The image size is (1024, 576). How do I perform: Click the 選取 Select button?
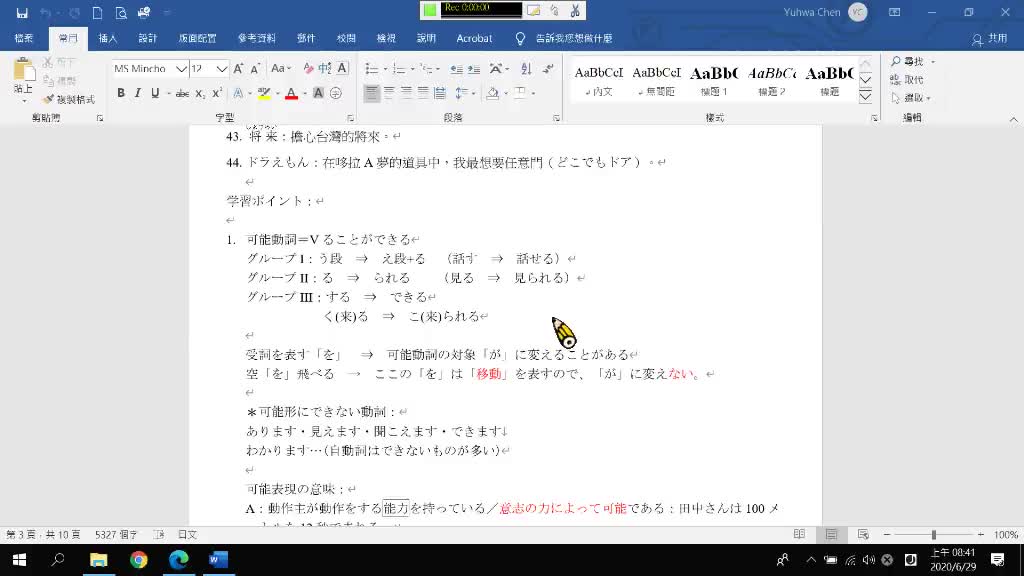[910, 98]
